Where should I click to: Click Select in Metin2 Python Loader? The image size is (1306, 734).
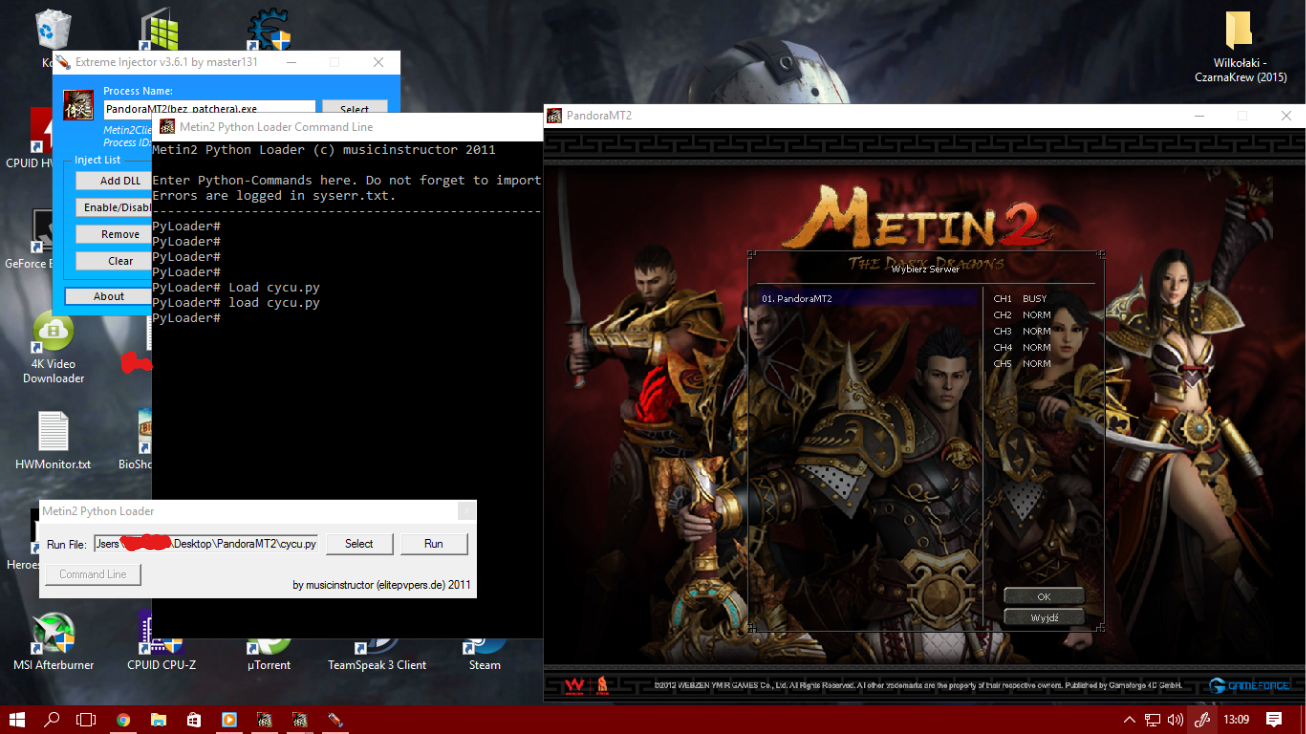[x=359, y=544]
